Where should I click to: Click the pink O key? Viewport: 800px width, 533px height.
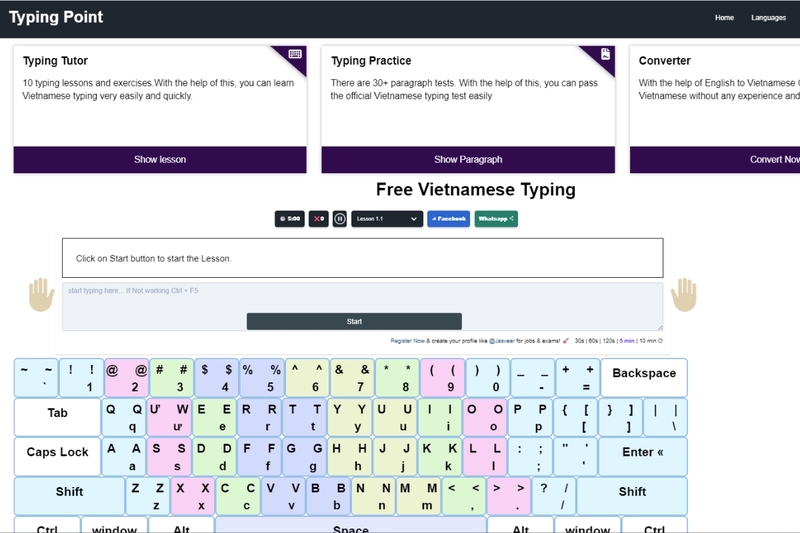[x=485, y=417]
